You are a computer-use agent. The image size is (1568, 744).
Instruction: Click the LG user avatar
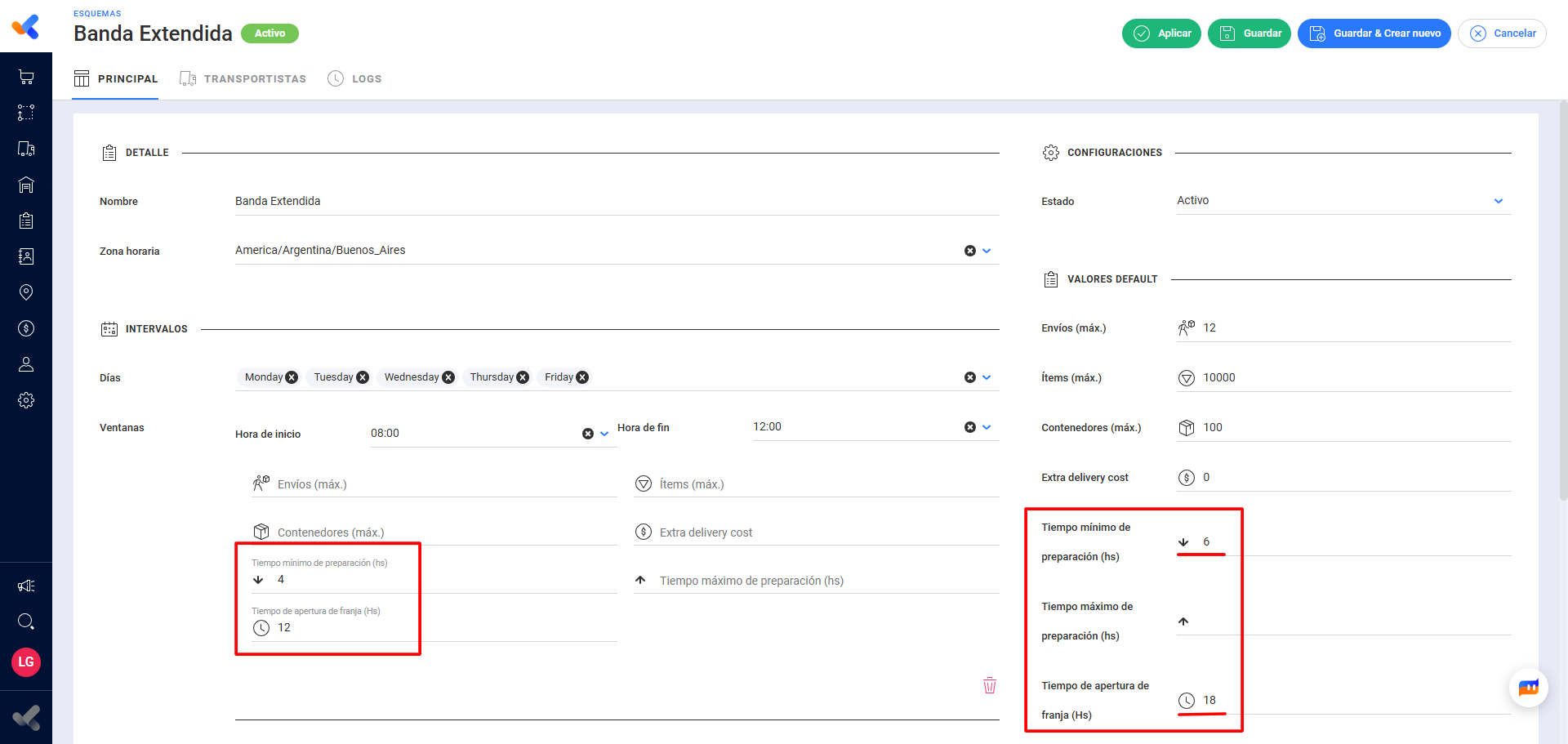(26, 662)
